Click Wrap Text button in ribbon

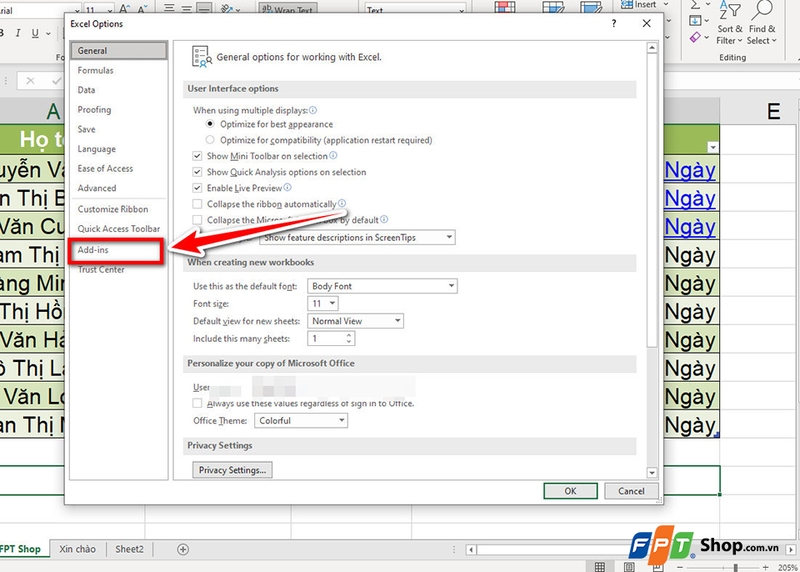click(288, 9)
